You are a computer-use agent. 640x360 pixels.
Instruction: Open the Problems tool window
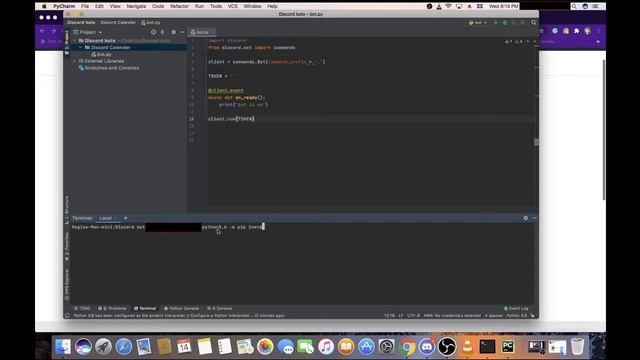coord(112,309)
